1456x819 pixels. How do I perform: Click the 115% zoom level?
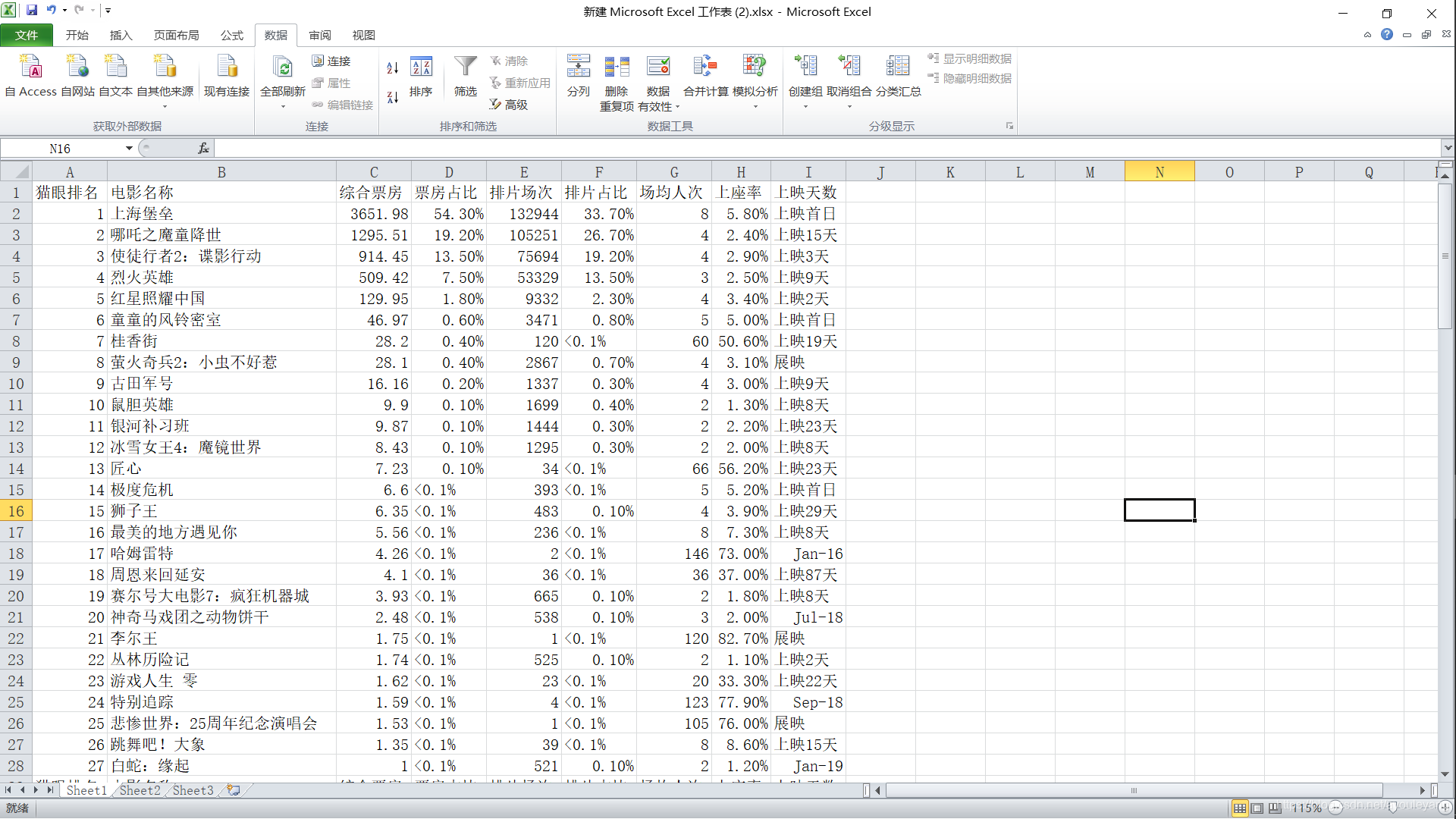pos(1307,808)
